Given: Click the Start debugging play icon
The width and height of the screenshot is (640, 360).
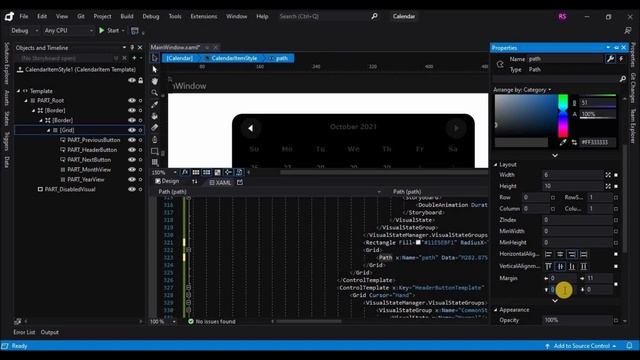Looking at the screenshot, I should click(102, 30).
